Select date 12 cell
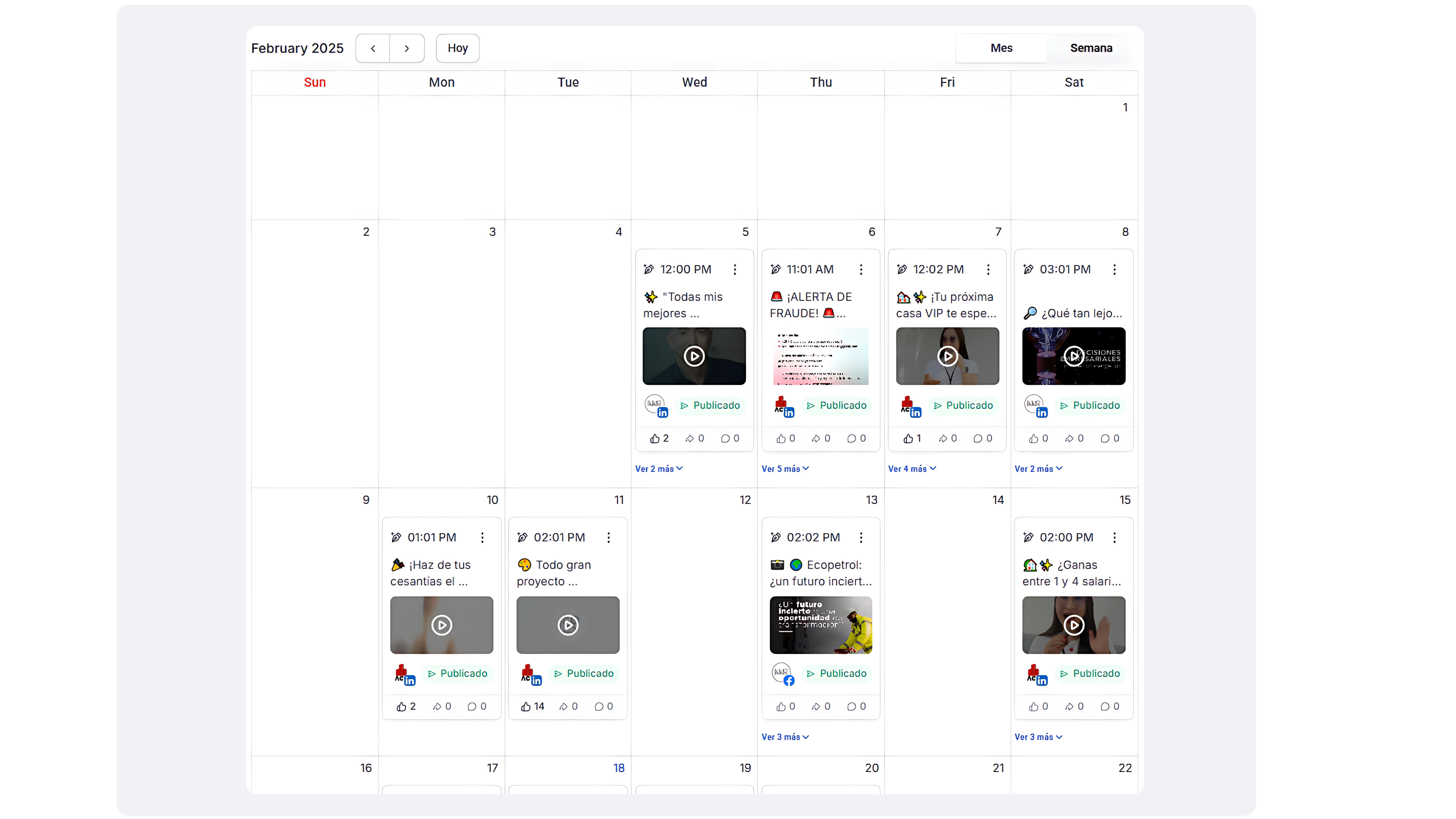Image resolution: width=1456 pixels, height=819 pixels. (694, 622)
